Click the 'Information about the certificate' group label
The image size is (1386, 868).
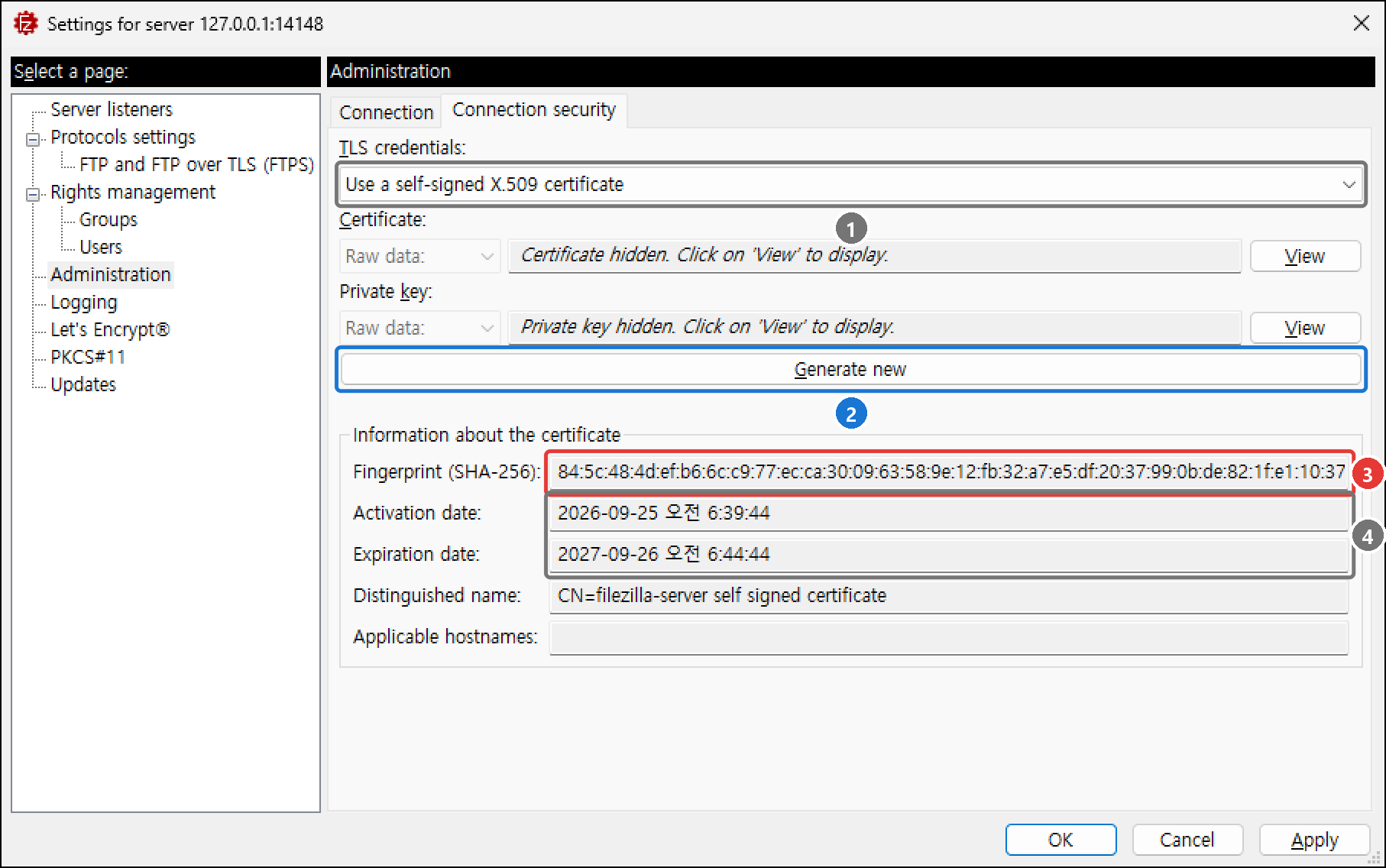pyautogui.click(x=486, y=435)
